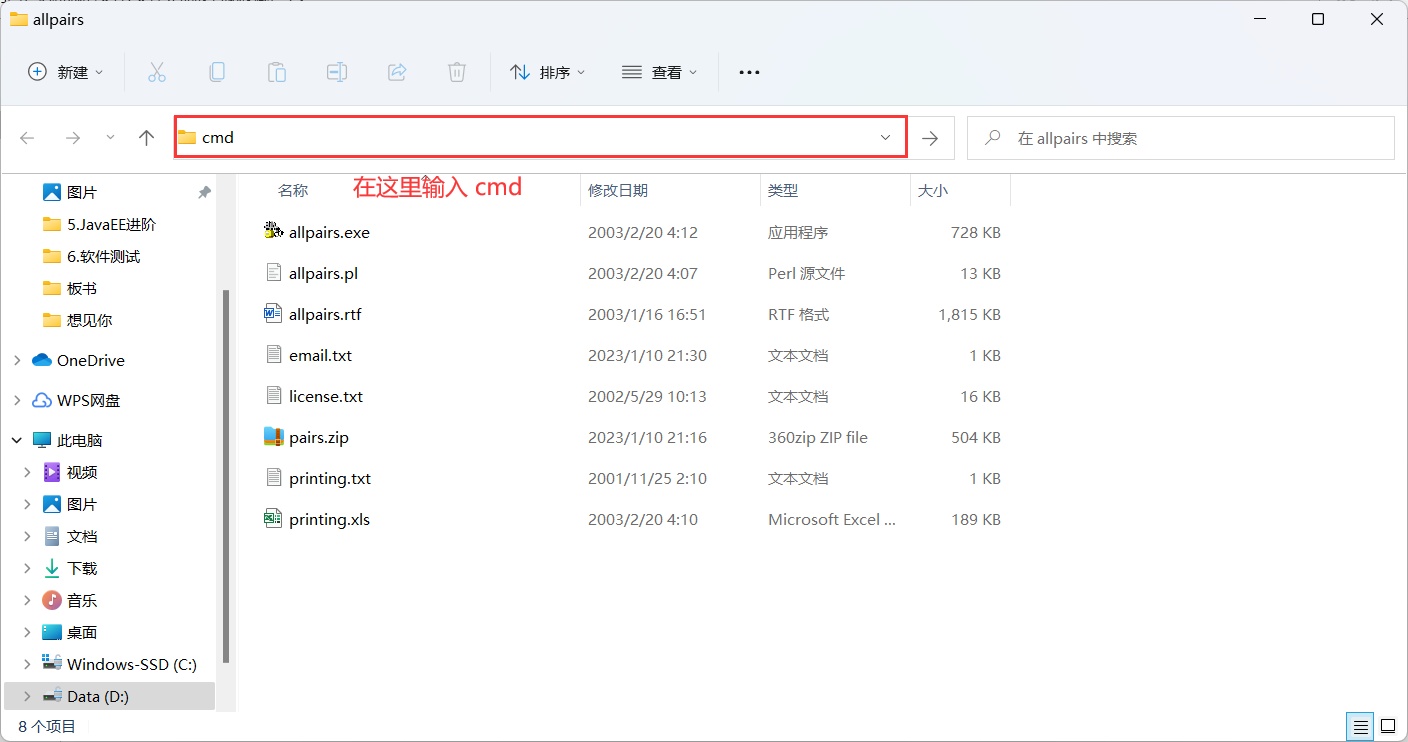Switch to large thumbnails view in status bar

[x=1388, y=726]
